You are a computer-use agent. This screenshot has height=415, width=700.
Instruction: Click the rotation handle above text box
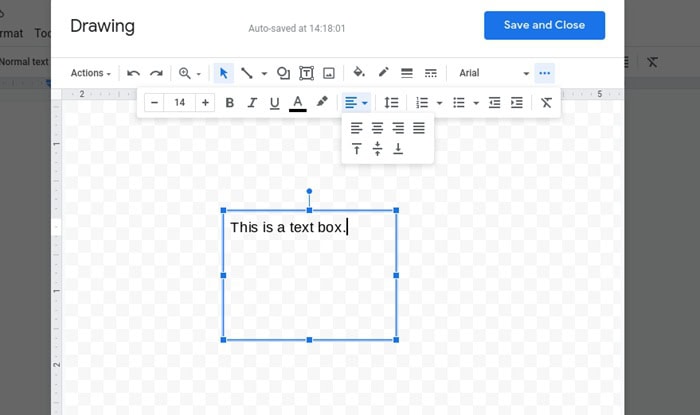(309, 191)
